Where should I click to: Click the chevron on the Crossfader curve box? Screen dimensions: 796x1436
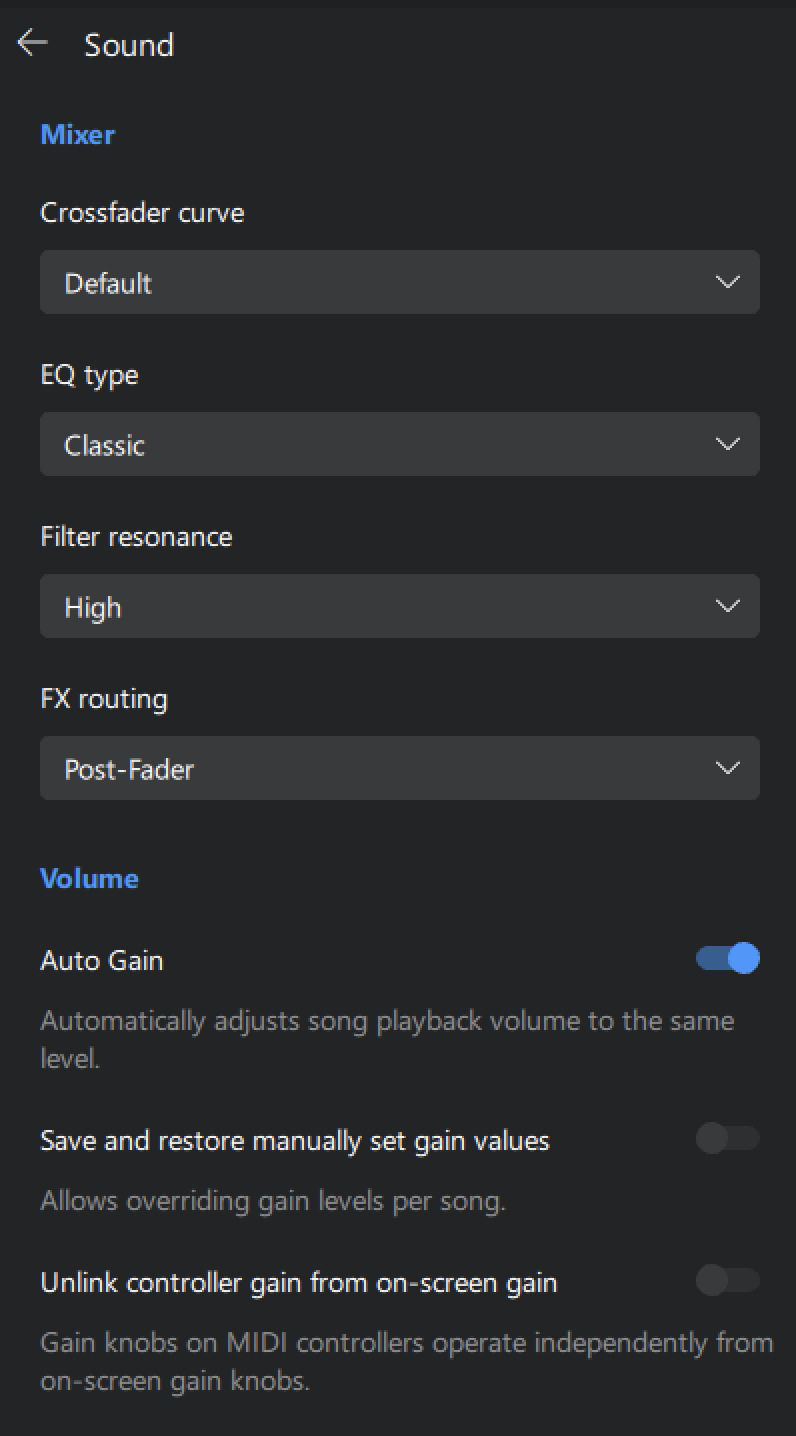pos(727,281)
